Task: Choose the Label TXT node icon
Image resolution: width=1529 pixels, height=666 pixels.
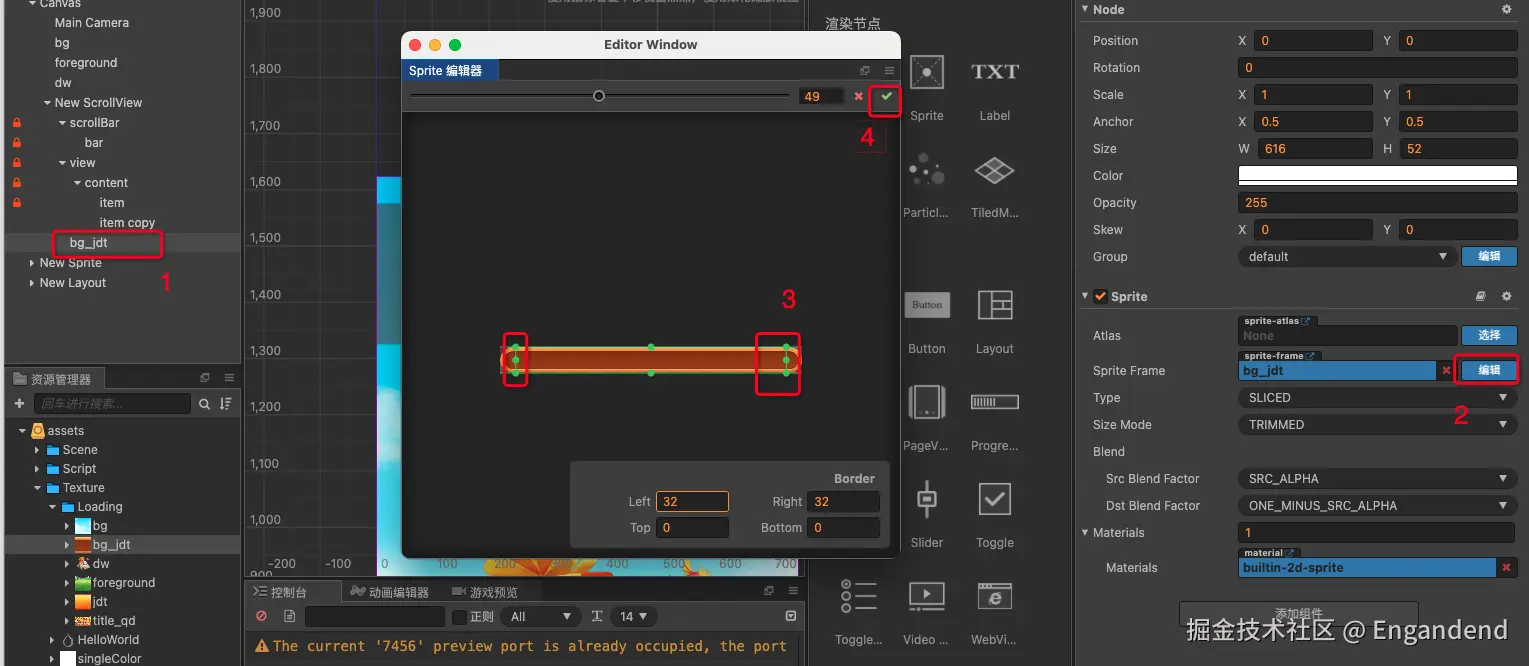Action: (994, 72)
